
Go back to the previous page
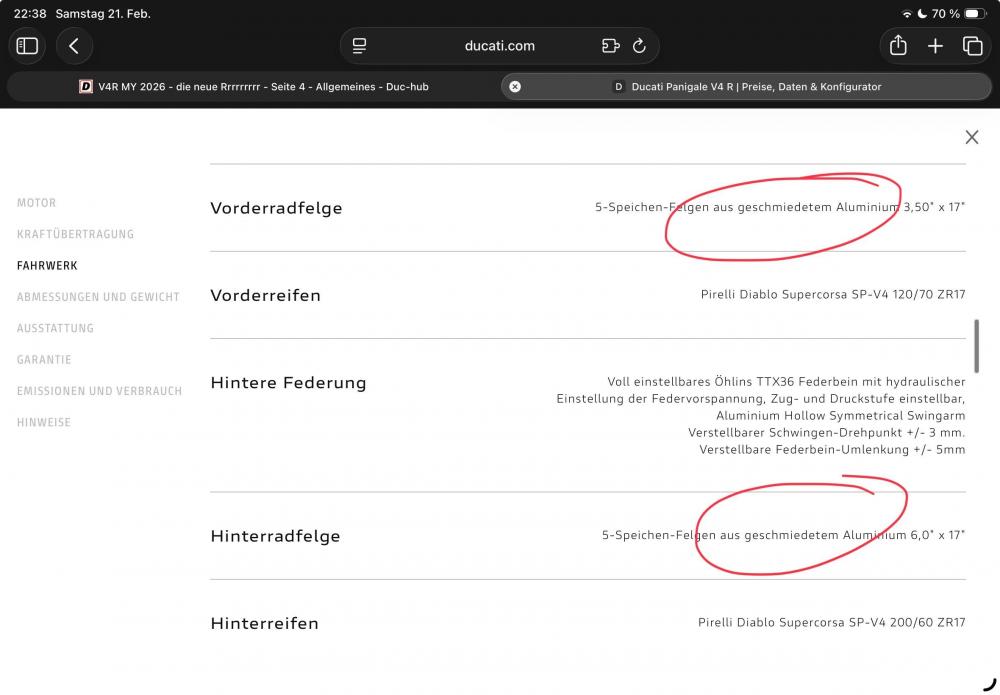click(x=74, y=46)
